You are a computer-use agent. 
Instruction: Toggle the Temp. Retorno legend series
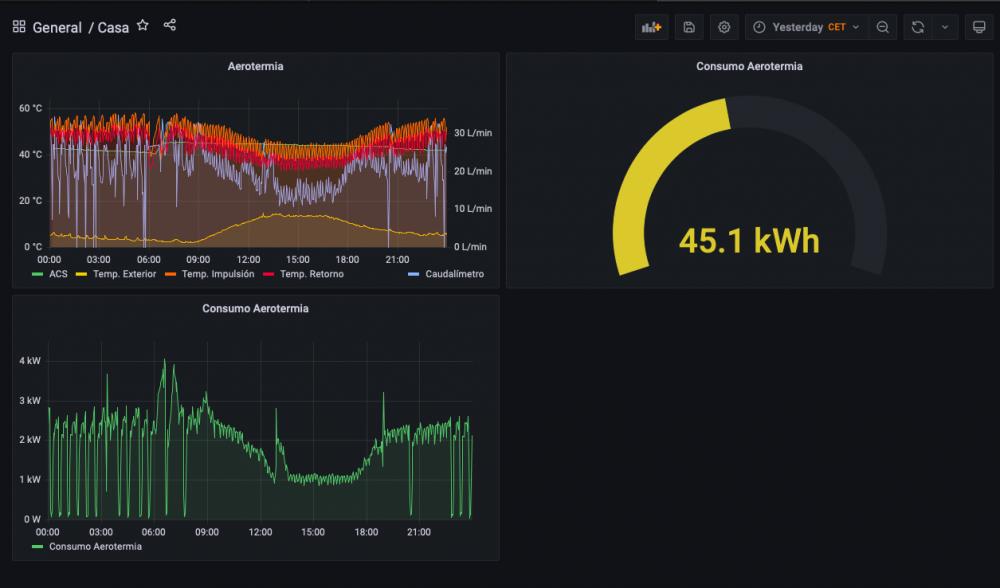tap(312, 274)
